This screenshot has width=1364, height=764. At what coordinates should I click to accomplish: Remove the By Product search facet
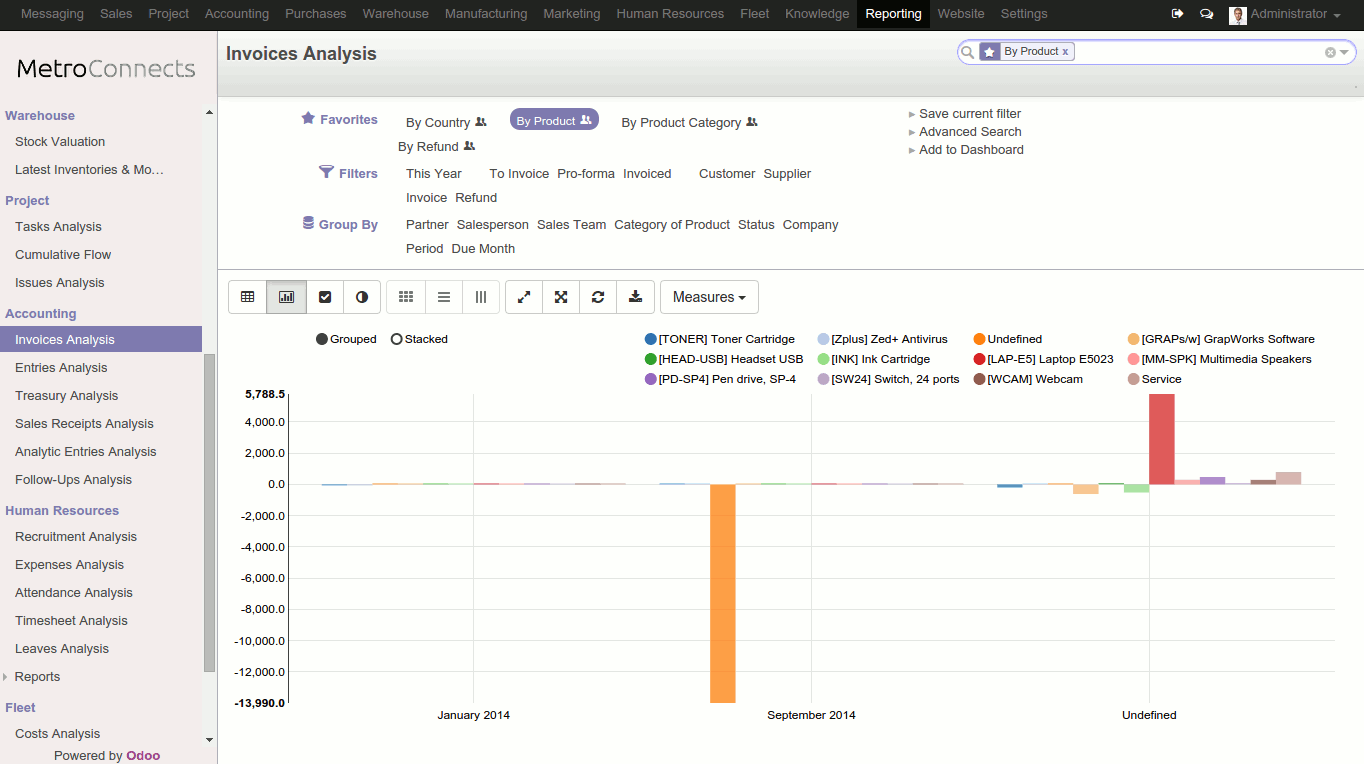[x=1065, y=51]
